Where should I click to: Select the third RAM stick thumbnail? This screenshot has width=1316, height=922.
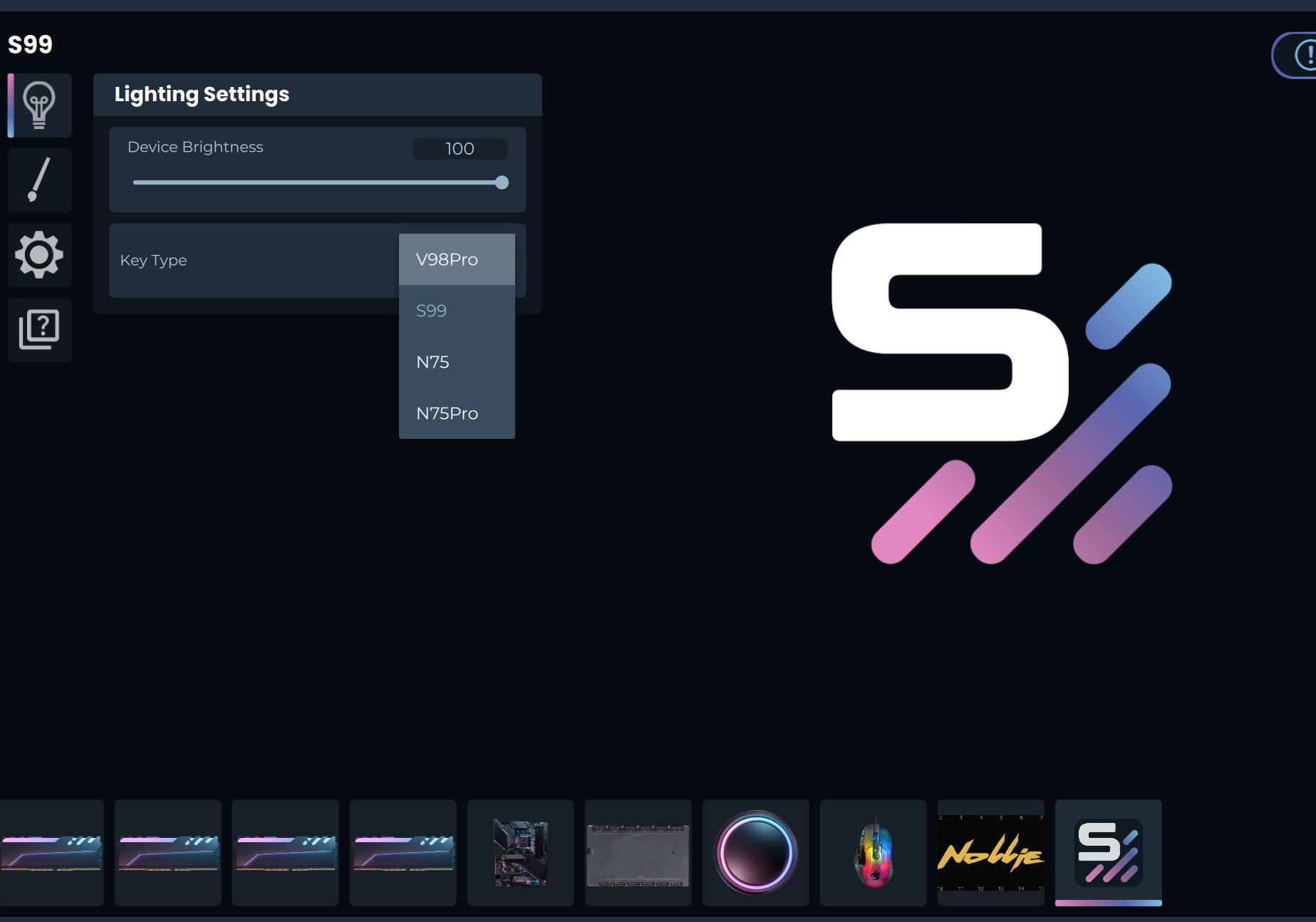point(285,853)
